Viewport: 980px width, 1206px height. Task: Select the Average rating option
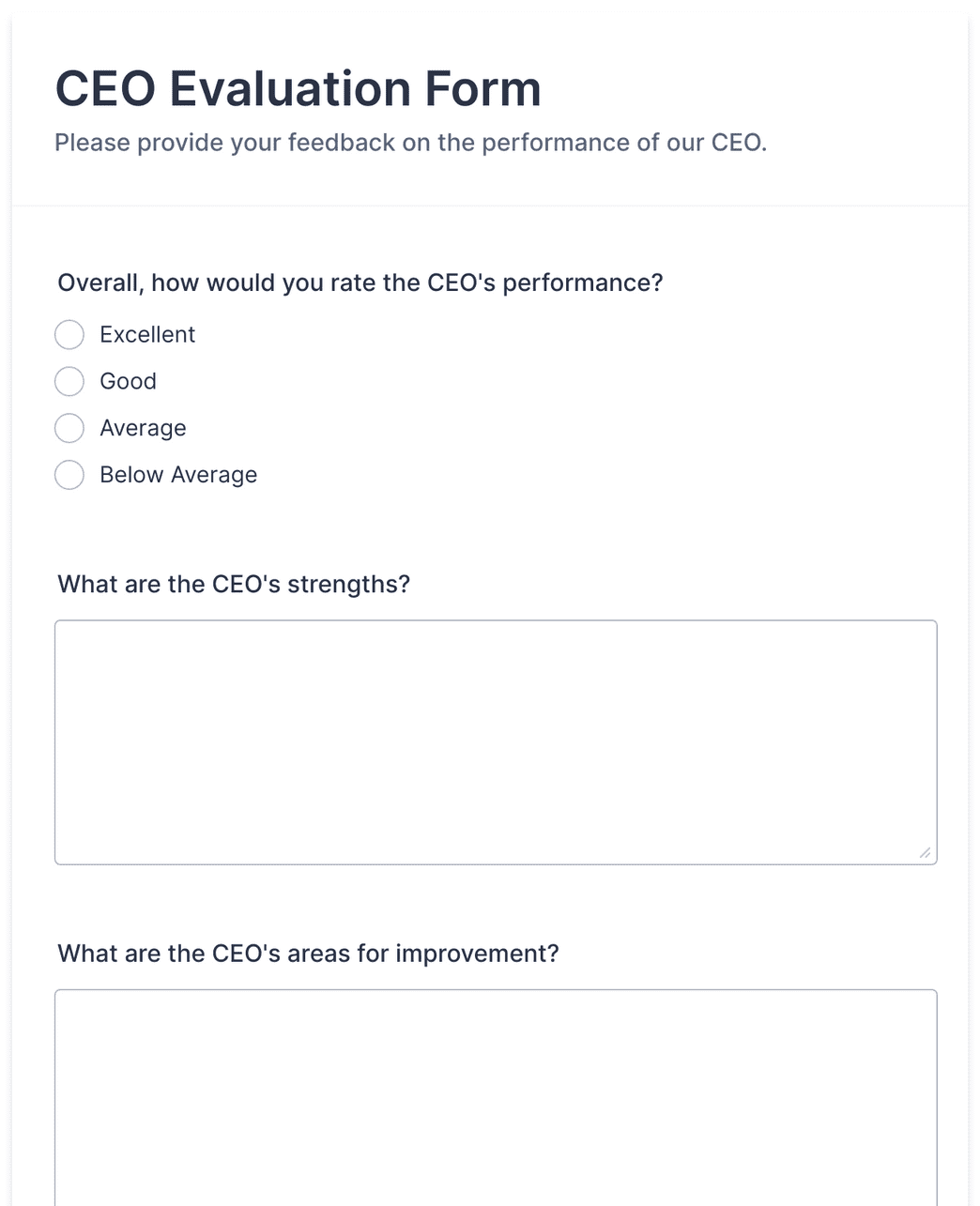pos(69,428)
